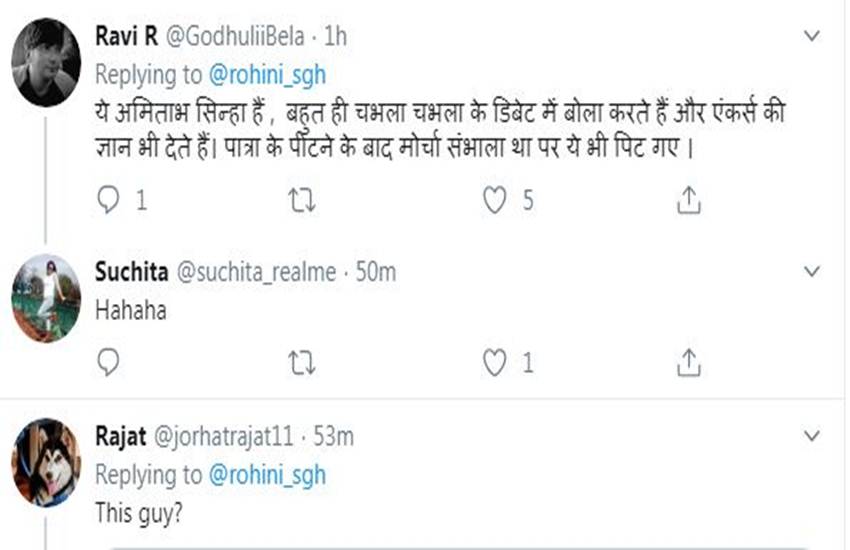The width and height of the screenshot is (850, 550).
Task: Retweet Ravi R's Hindi tweet
Action: [301, 200]
